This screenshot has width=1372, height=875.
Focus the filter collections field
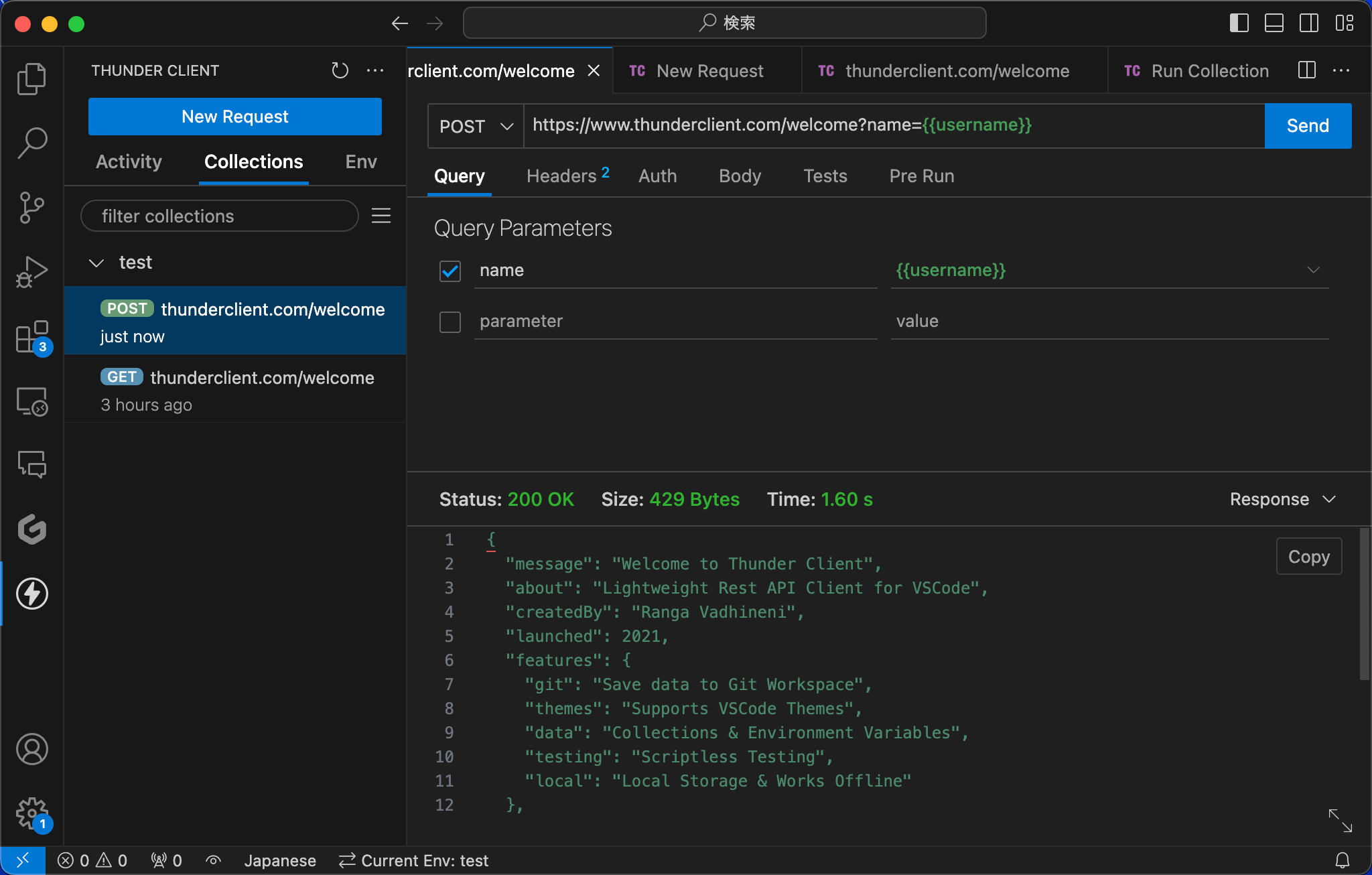click(220, 216)
